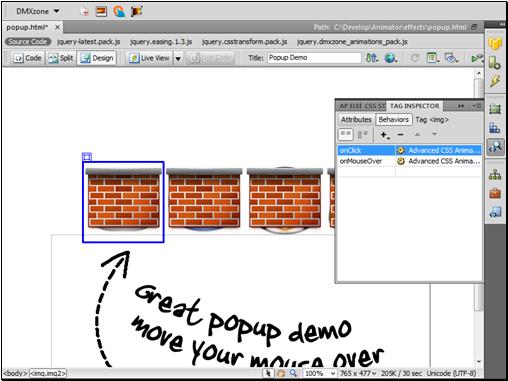
Task: Click the Refresh design view icon
Action: (415, 58)
